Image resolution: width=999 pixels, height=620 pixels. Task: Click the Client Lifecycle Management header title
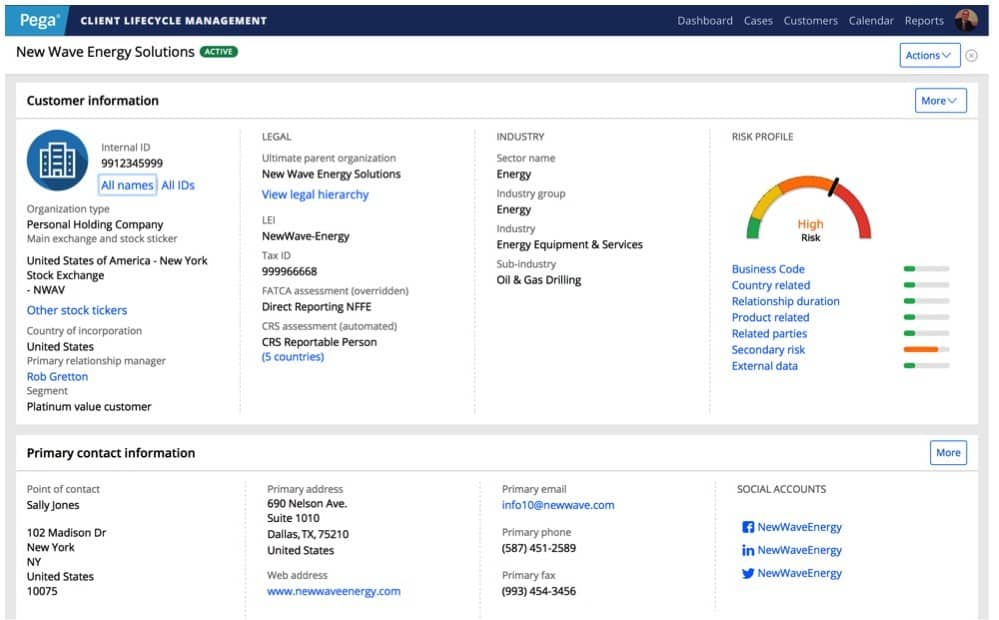pos(173,20)
